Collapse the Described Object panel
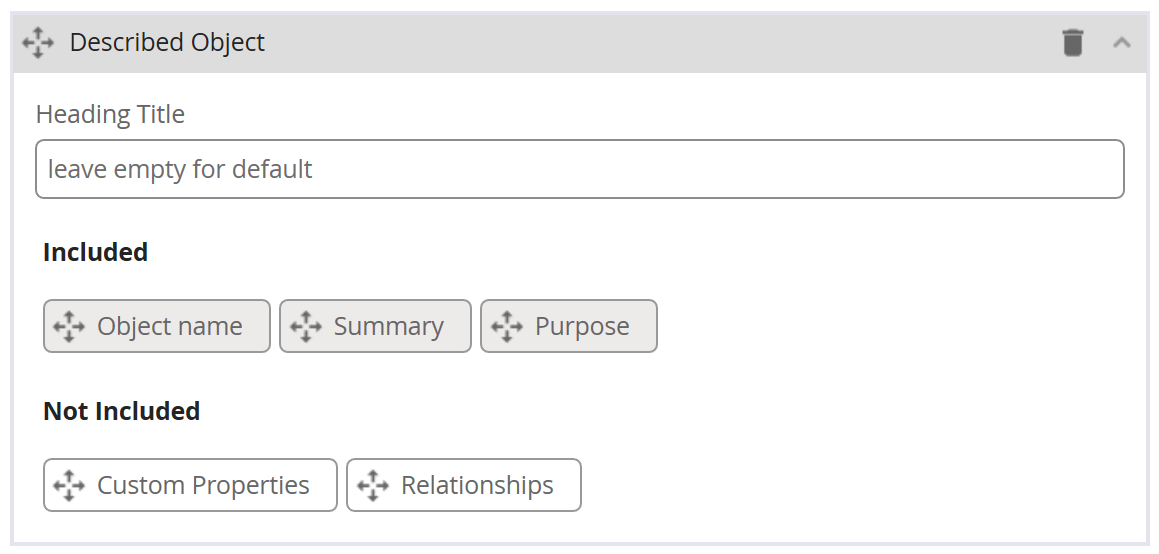This screenshot has height=554, width=1159. click(1122, 43)
